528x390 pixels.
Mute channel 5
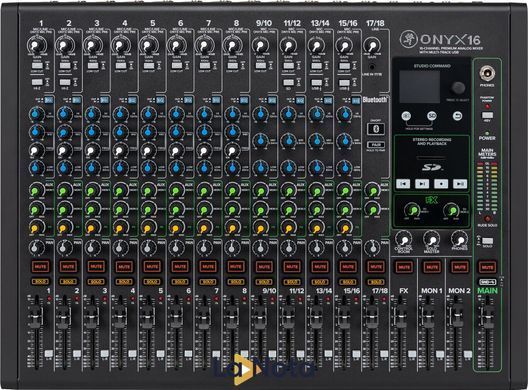coord(152,266)
